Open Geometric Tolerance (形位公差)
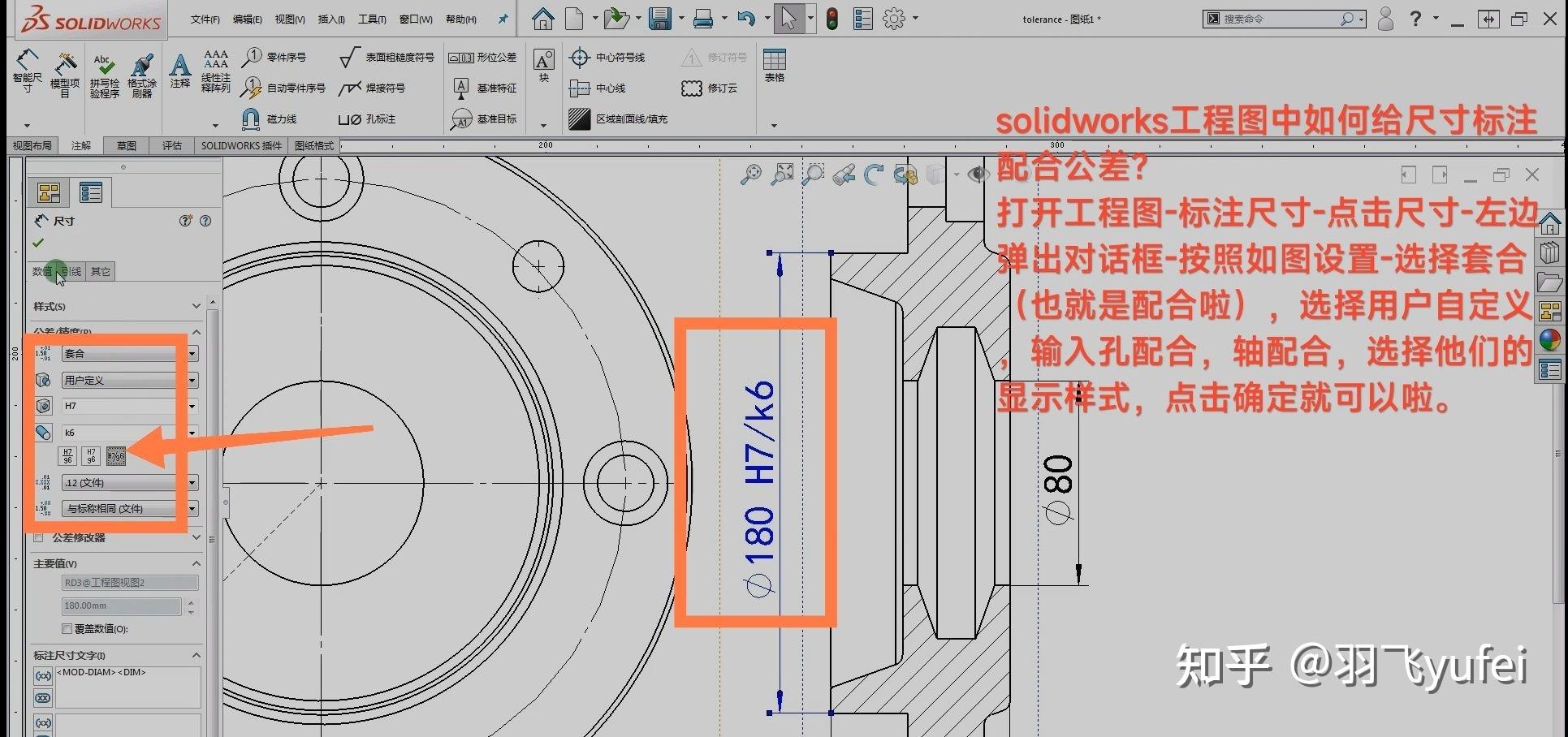This screenshot has width=1568, height=737. (482, 57)
